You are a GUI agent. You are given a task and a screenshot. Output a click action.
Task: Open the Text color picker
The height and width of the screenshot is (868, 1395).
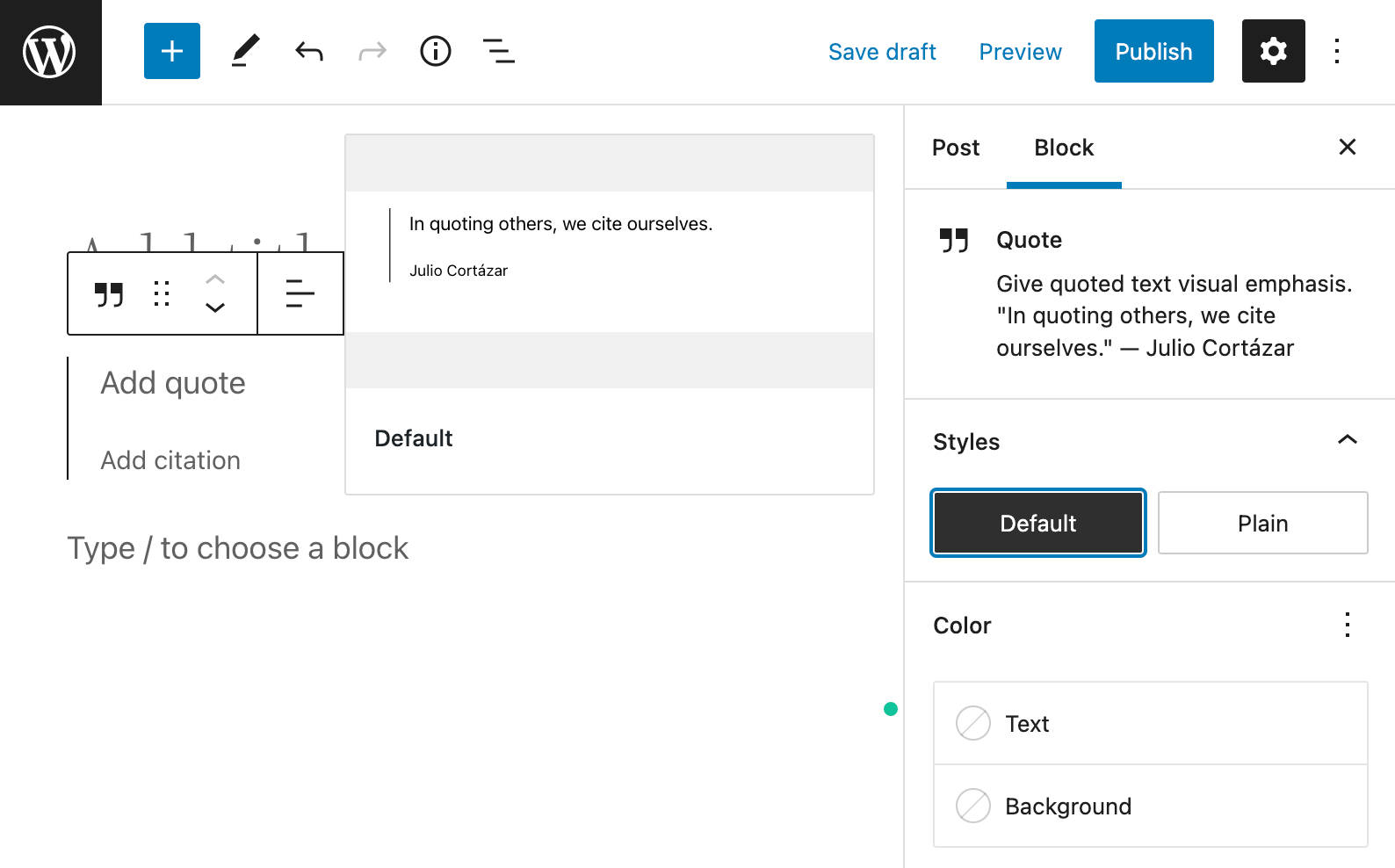pyautogui.click(x=1151, y=723)
